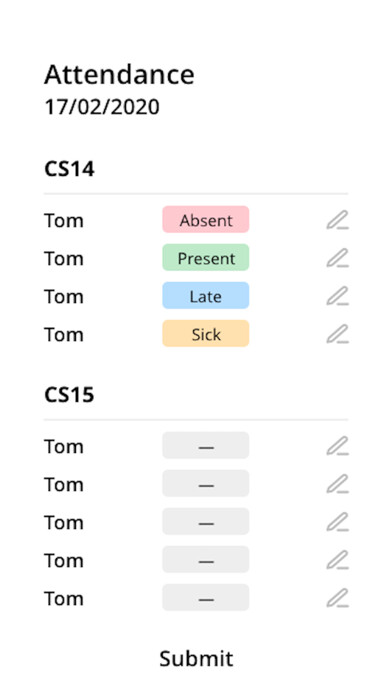Edit the third CS15 student's attendance with the pencil
The width and height of the screenshot is (392, 696).
pyautogui.click(x=338, y=522)
